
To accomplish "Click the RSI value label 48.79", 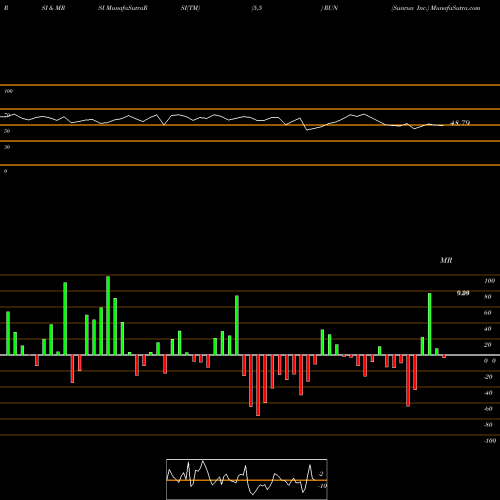I will click(460, 123).
